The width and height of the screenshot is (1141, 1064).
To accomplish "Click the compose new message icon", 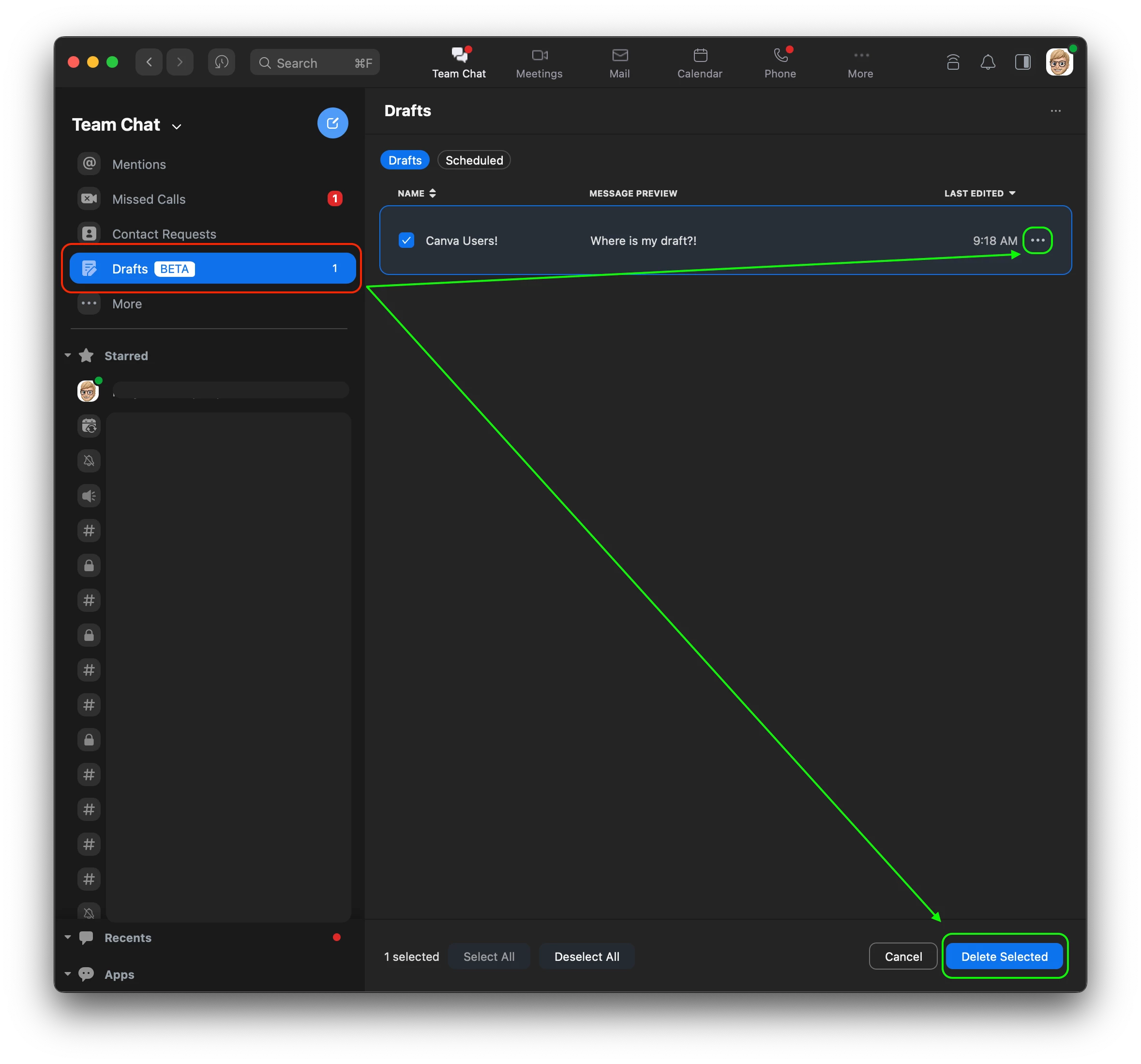I will point(332,123).
